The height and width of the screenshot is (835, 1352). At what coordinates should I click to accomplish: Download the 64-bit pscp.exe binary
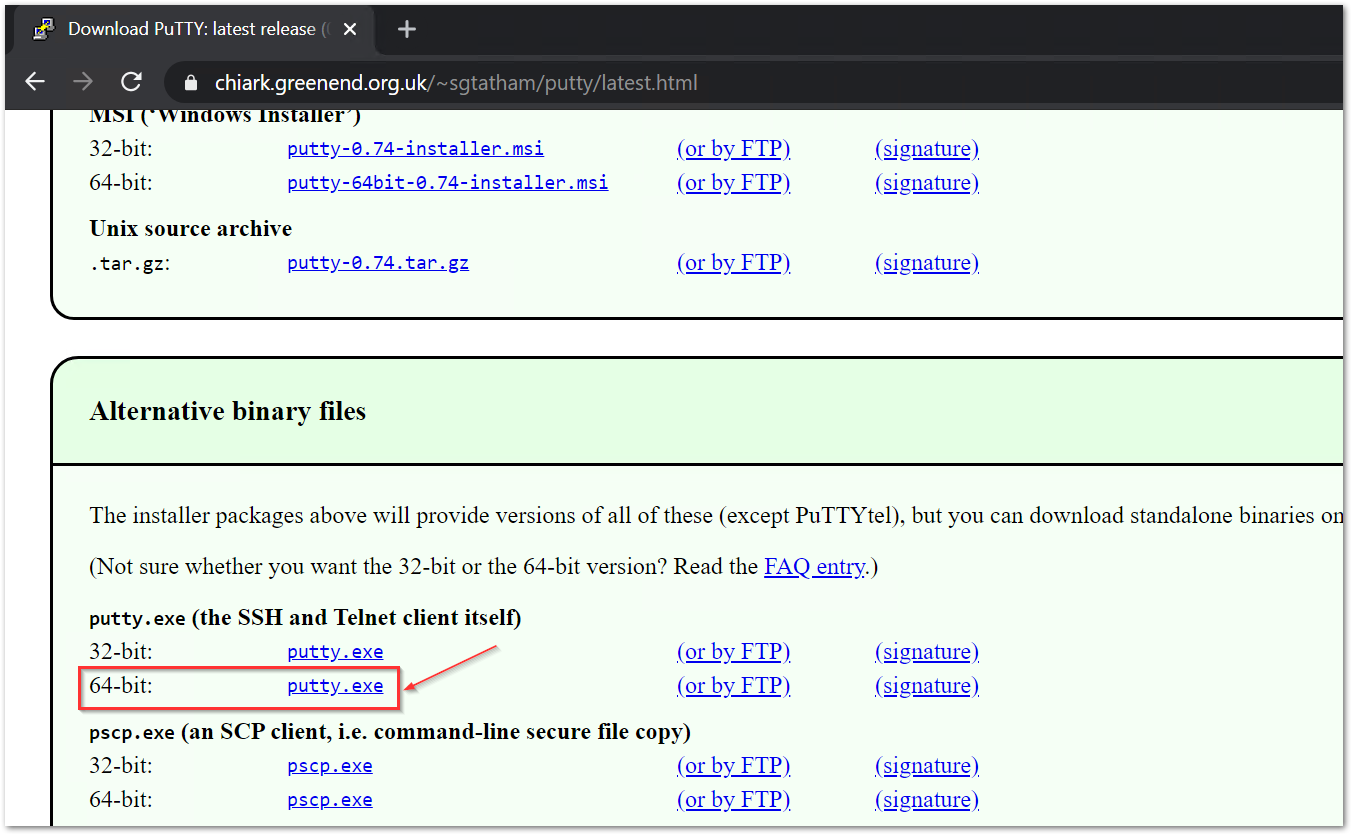(330, 800)
